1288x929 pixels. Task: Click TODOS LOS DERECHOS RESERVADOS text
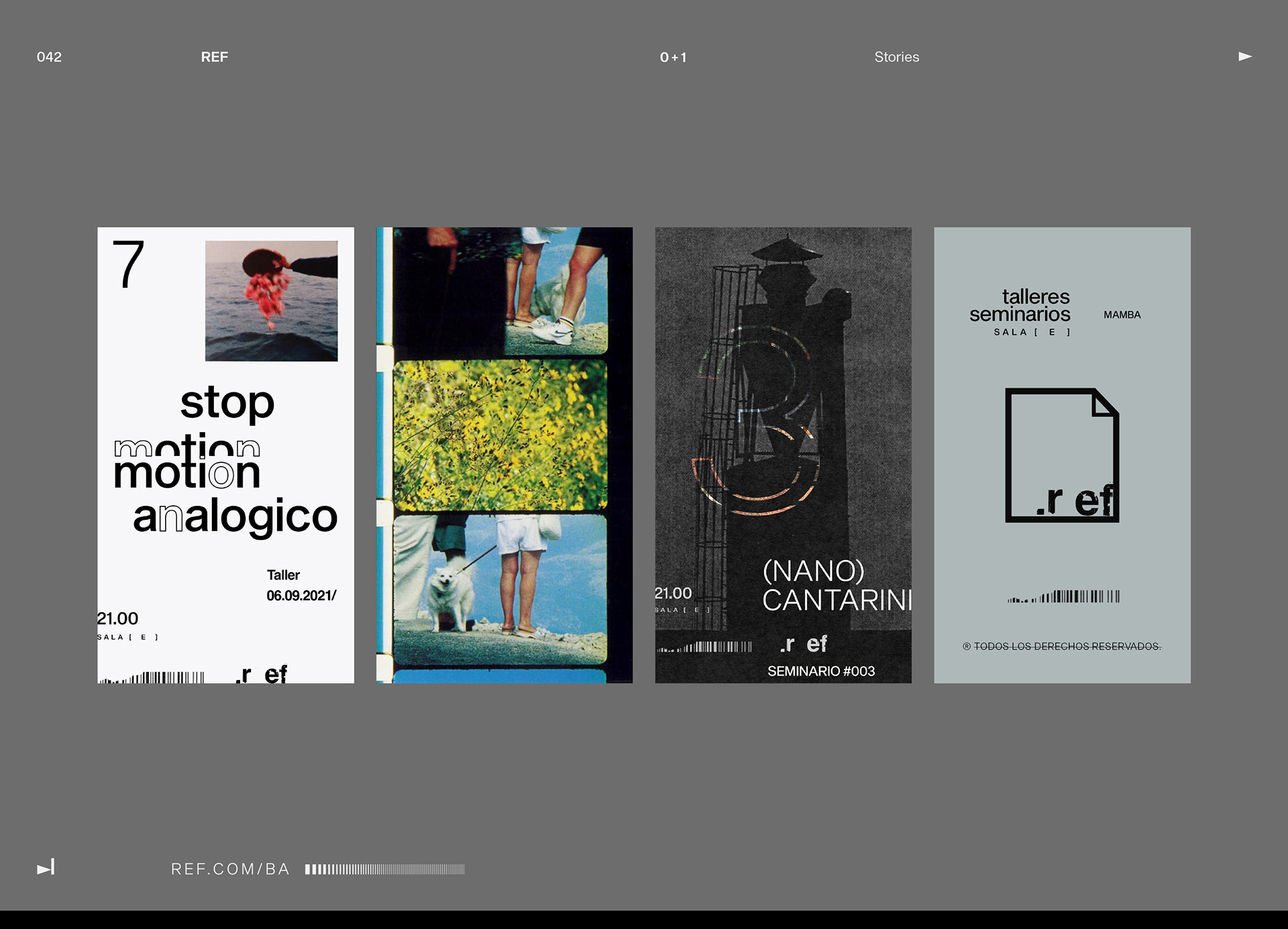coord(1062,647)
